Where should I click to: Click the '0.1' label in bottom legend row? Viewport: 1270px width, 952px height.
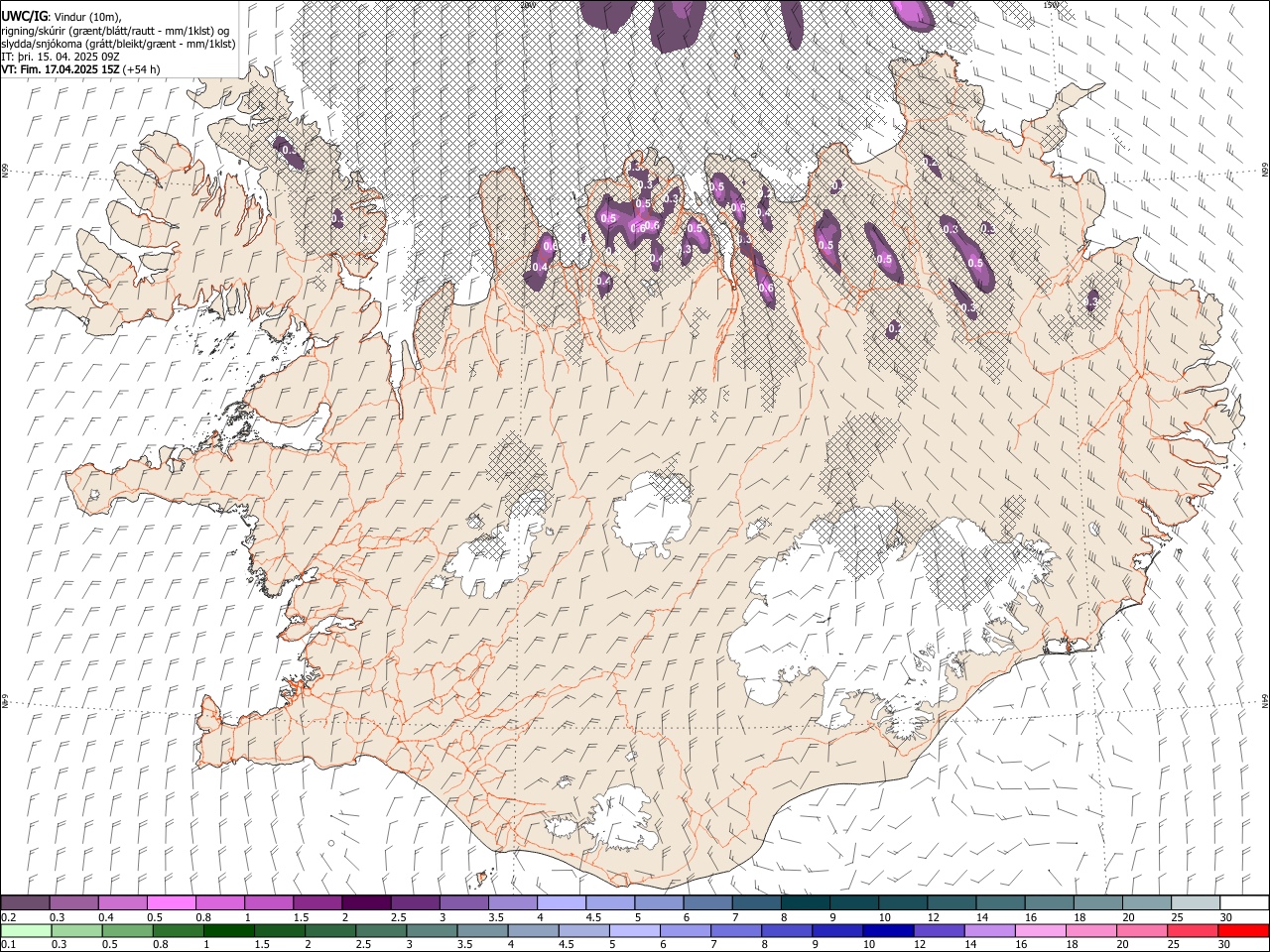[9, 945]
